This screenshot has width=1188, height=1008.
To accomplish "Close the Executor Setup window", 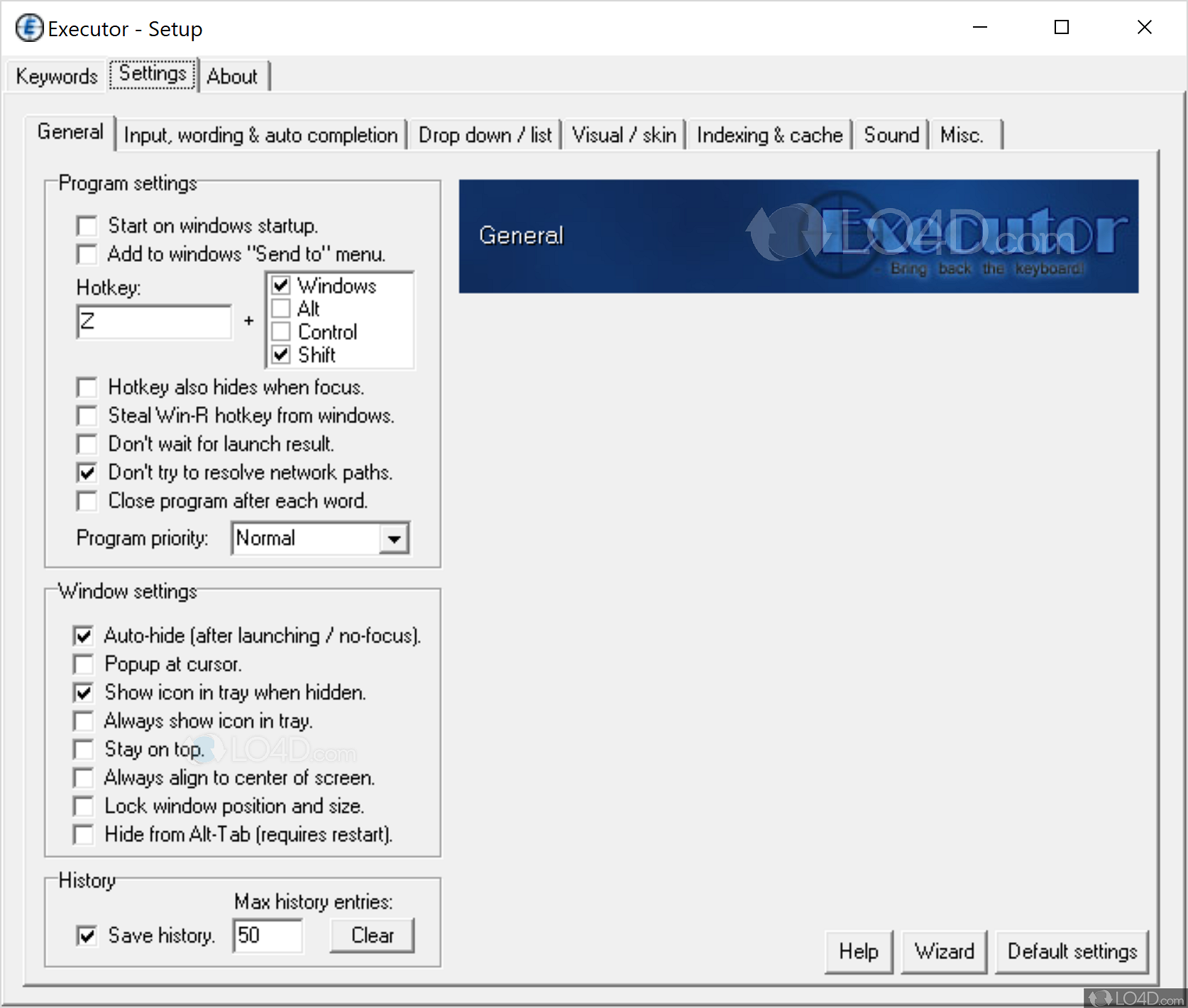I will (1144, 28).
